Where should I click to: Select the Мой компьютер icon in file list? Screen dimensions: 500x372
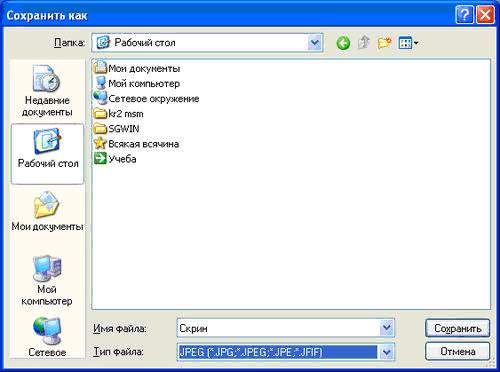pyautogui.click(x=100, y=83)
